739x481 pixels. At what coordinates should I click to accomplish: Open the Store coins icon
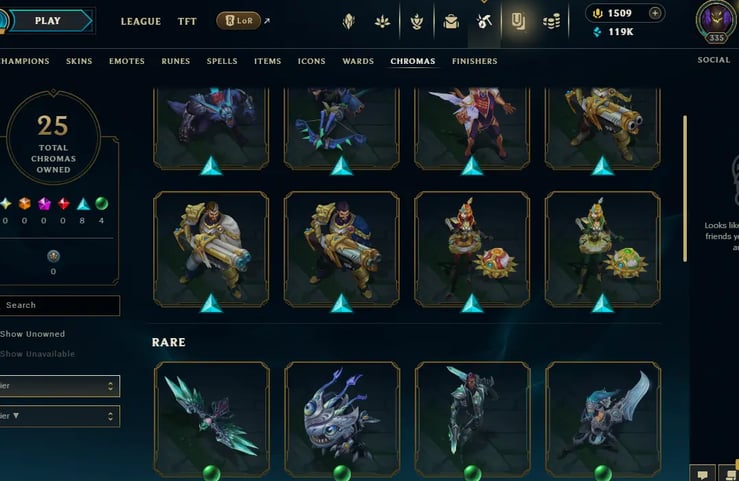[551, 21]
